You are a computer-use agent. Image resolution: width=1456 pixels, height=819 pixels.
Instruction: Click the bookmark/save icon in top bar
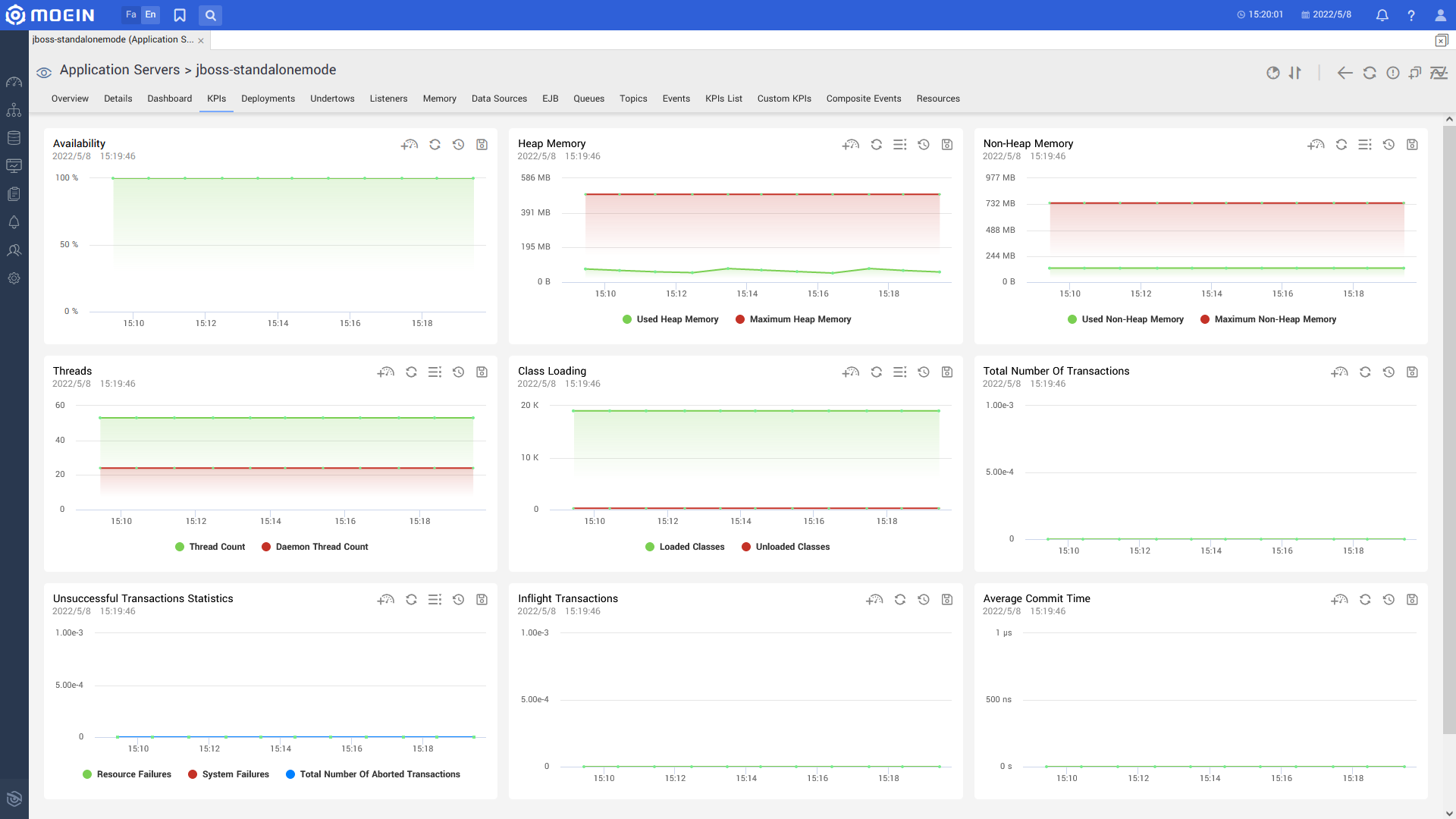(x=180, y=15)
